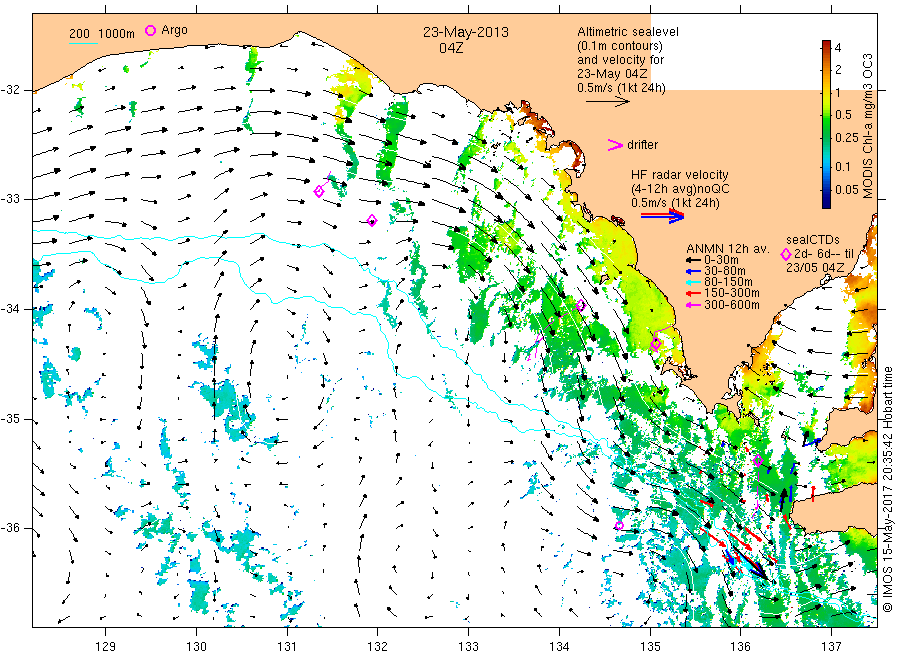900x660 pixels.
Task: Click the longitude axis label '137'
Action: 831,646
